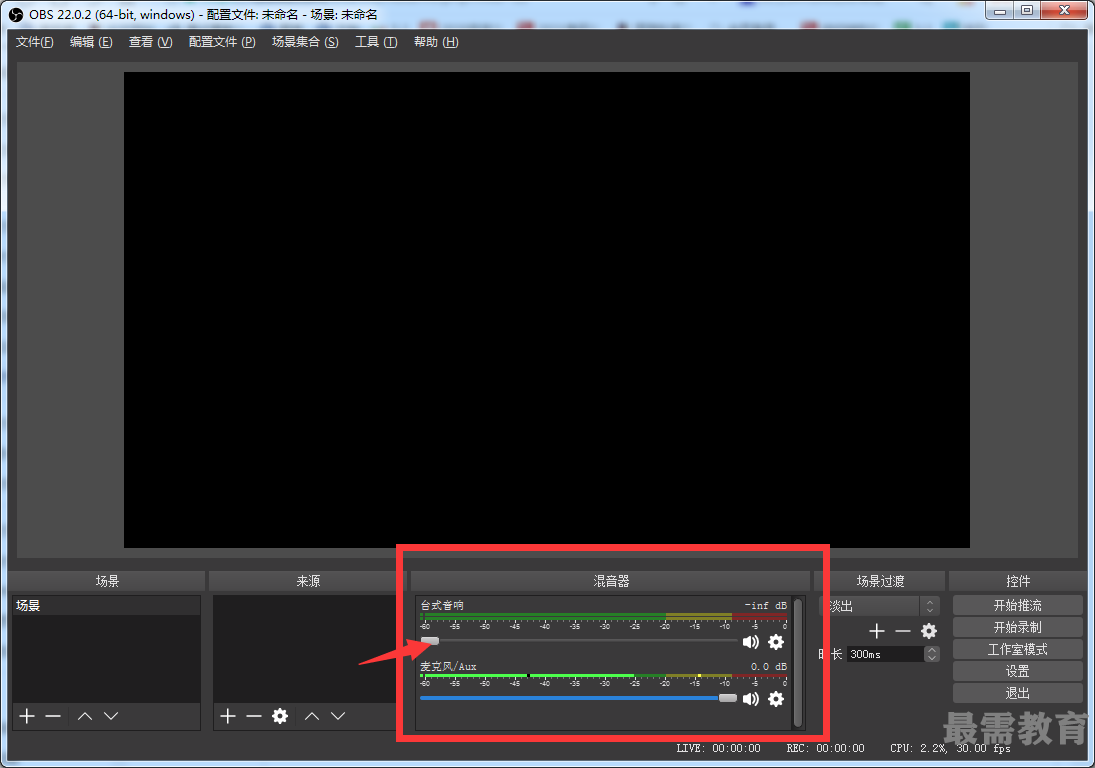Open the 场景集合(S) menu
The height and width of the screenshot is (768, 1095).
tap(305, 42)
